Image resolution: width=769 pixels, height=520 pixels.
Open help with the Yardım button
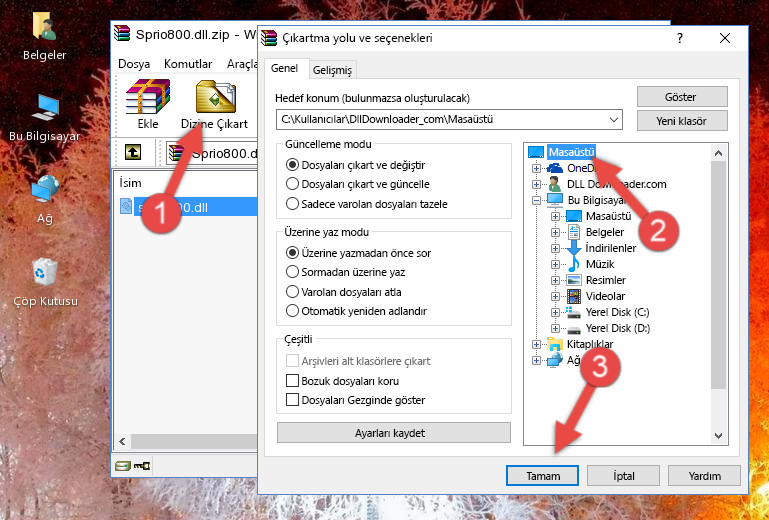pyautogui.click(x=704, y=476)
